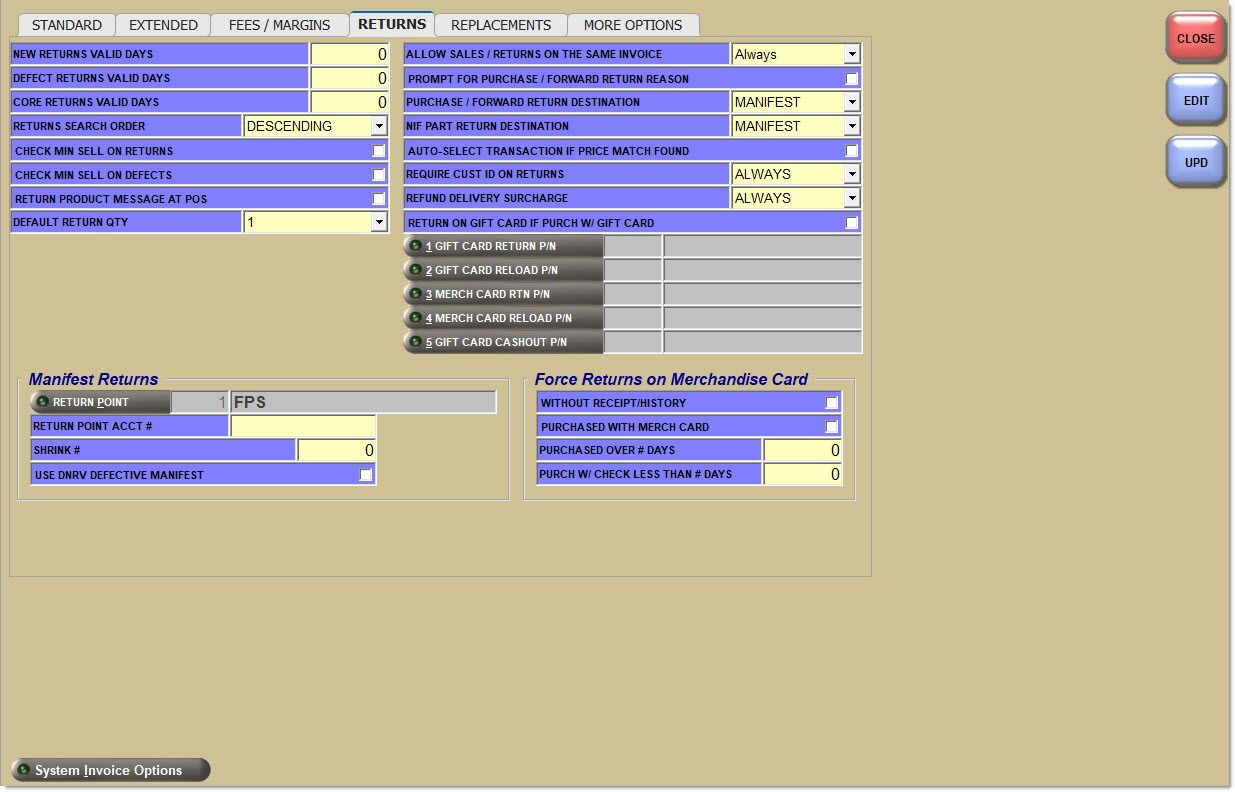
Task: Expand the Returns Search Order dropdown
Action: [x=379, y=127]
